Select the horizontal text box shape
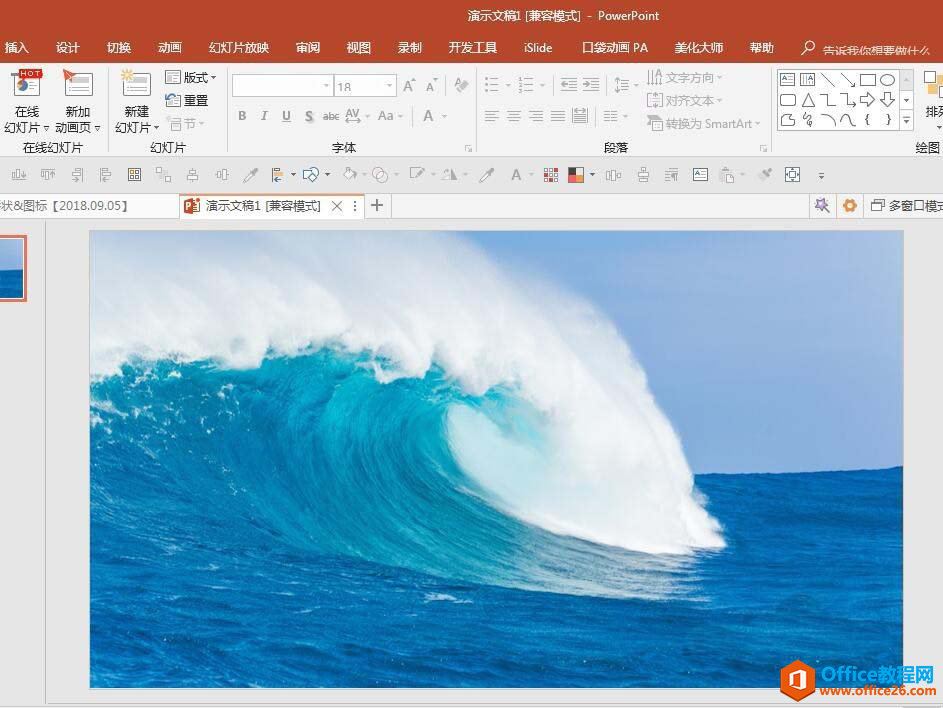Viewport: 943px width, 708px height. point(788,79)
